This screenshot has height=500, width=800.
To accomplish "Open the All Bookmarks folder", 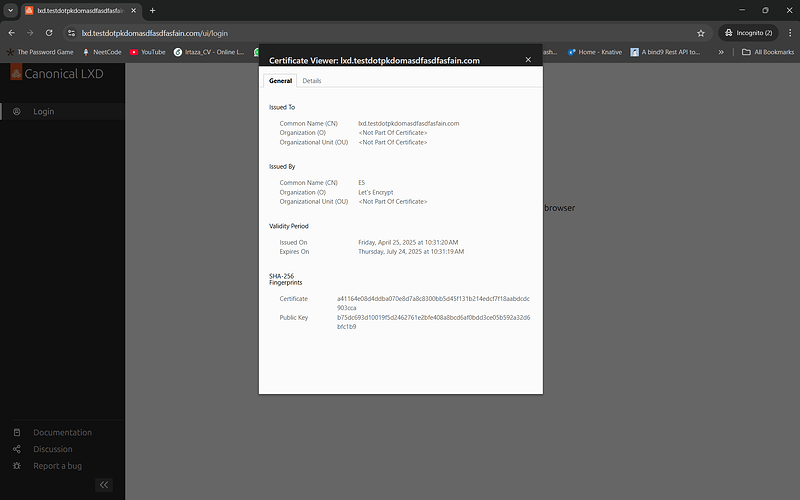I will 767,52.
